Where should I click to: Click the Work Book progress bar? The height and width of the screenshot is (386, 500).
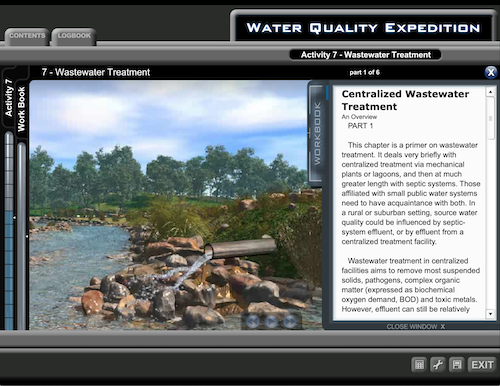(x=21, y=236)
